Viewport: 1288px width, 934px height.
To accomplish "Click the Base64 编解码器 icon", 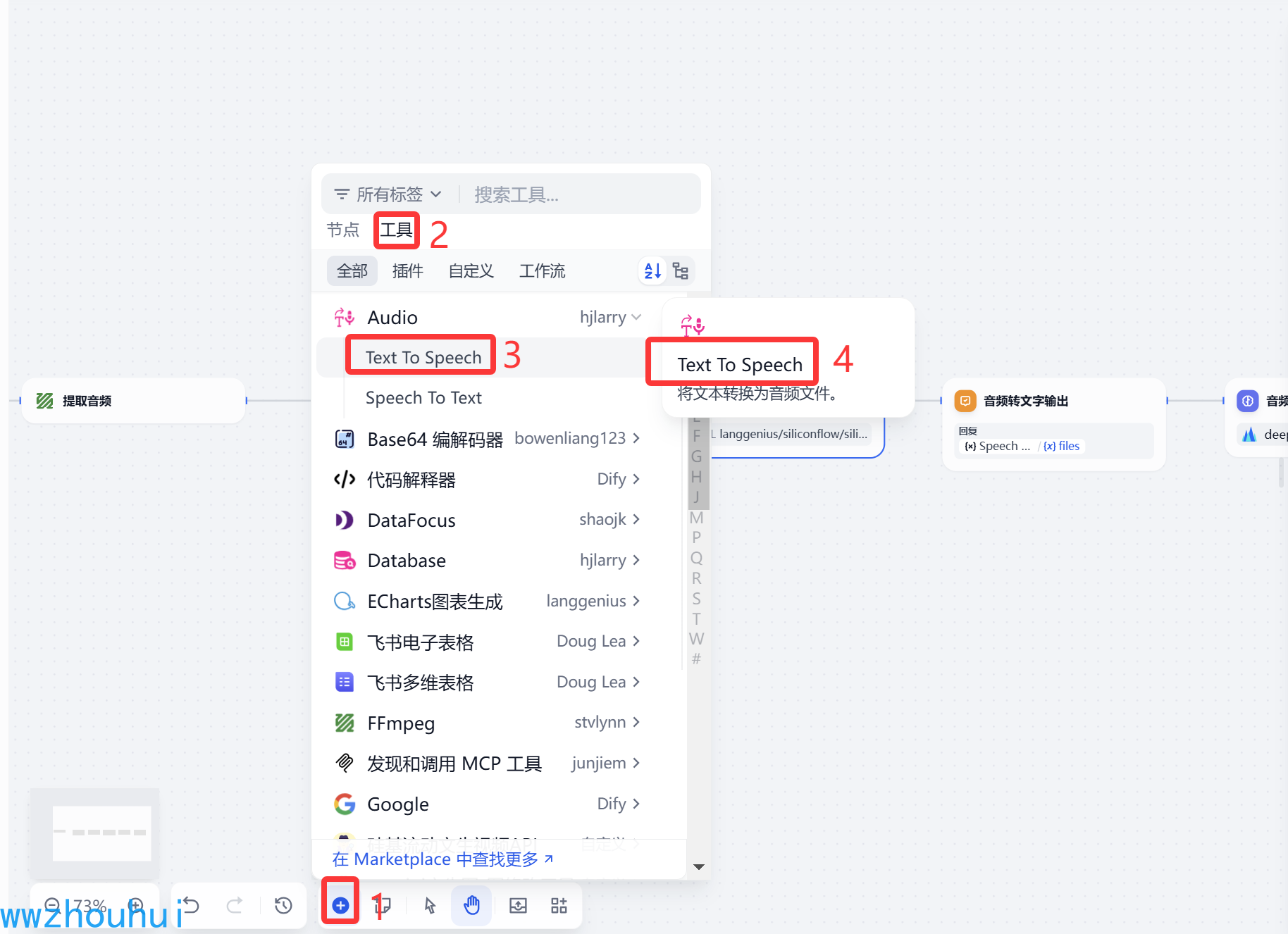I will pos(344,439).
